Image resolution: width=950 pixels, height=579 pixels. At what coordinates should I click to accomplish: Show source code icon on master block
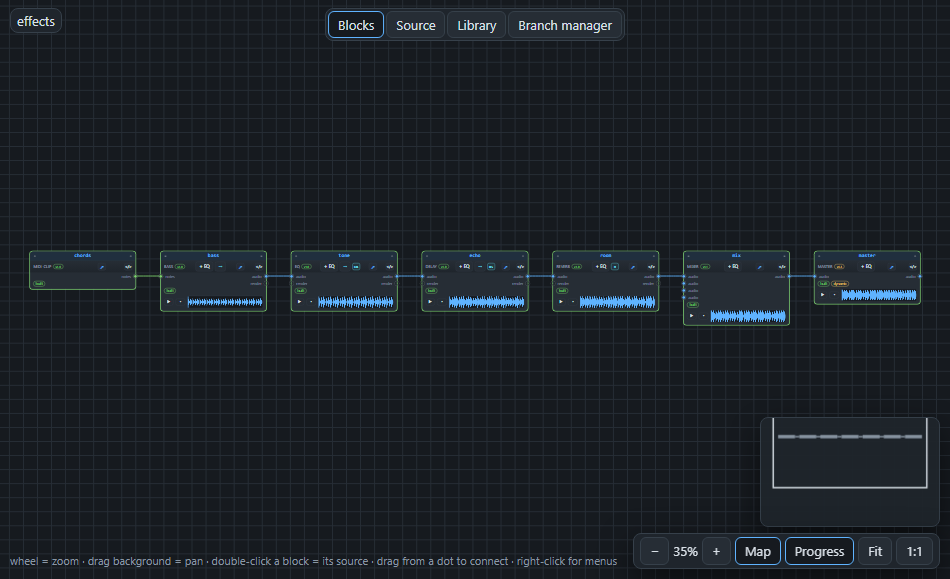click(x=912, y=266)
